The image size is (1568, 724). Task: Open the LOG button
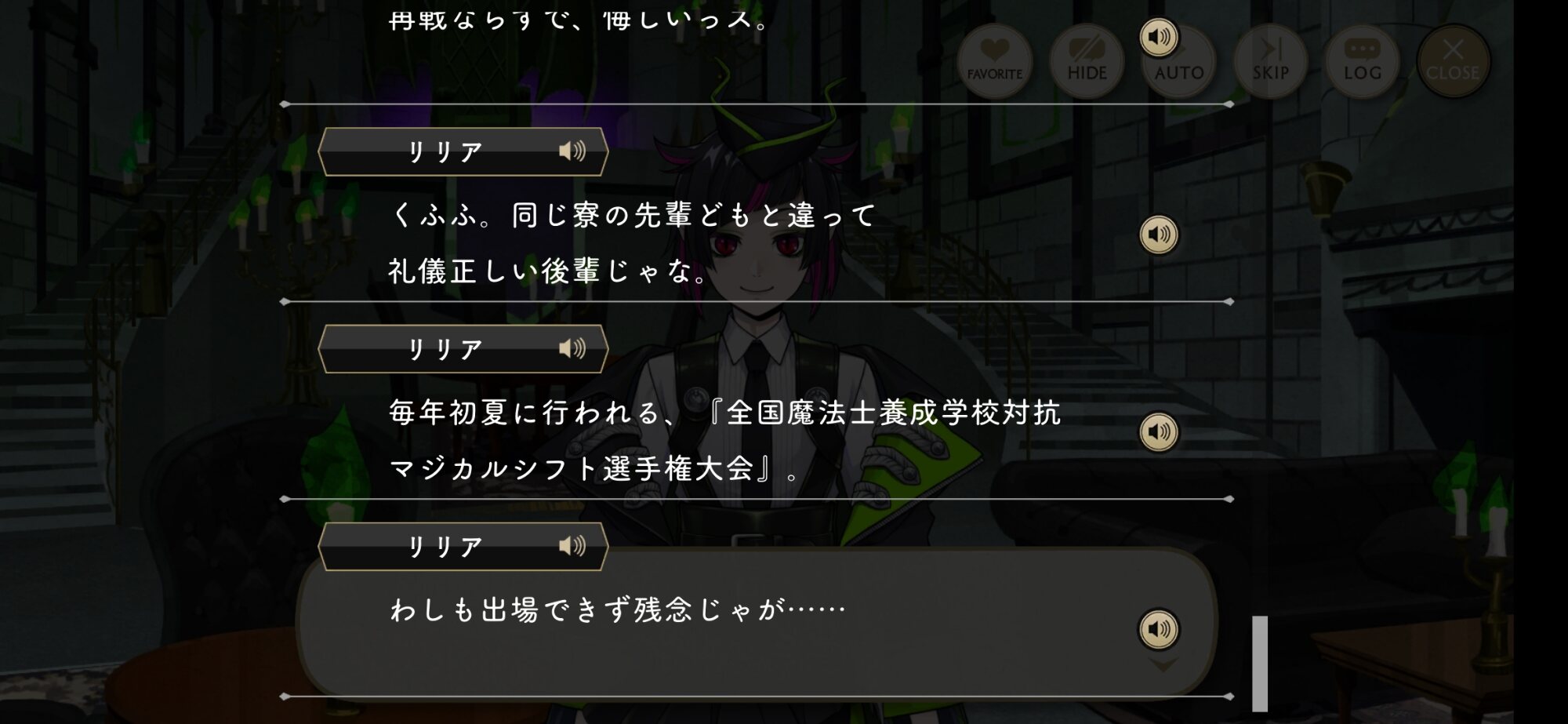pyautogui.click(x=1362, y=61)
